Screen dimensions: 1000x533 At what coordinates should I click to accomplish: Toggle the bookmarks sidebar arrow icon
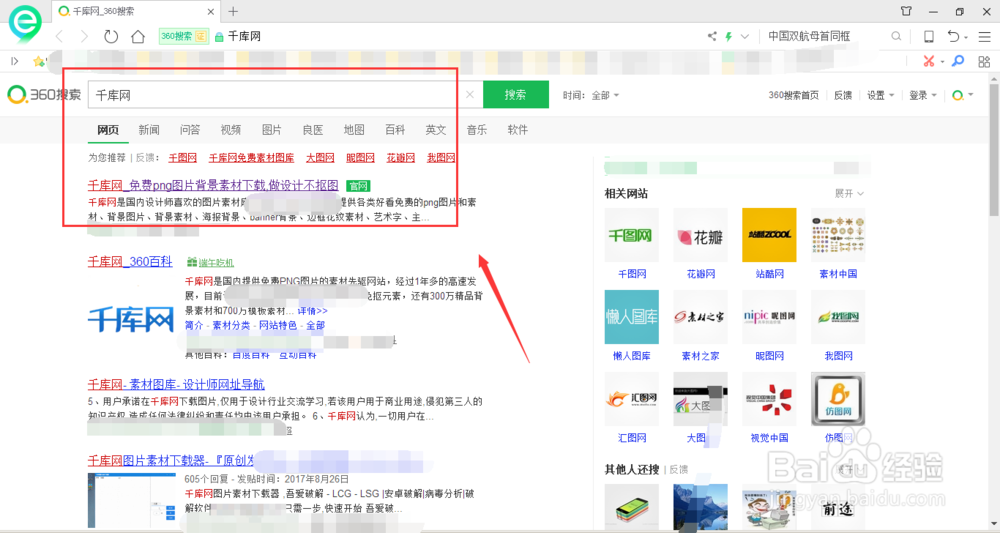(15, 61)
